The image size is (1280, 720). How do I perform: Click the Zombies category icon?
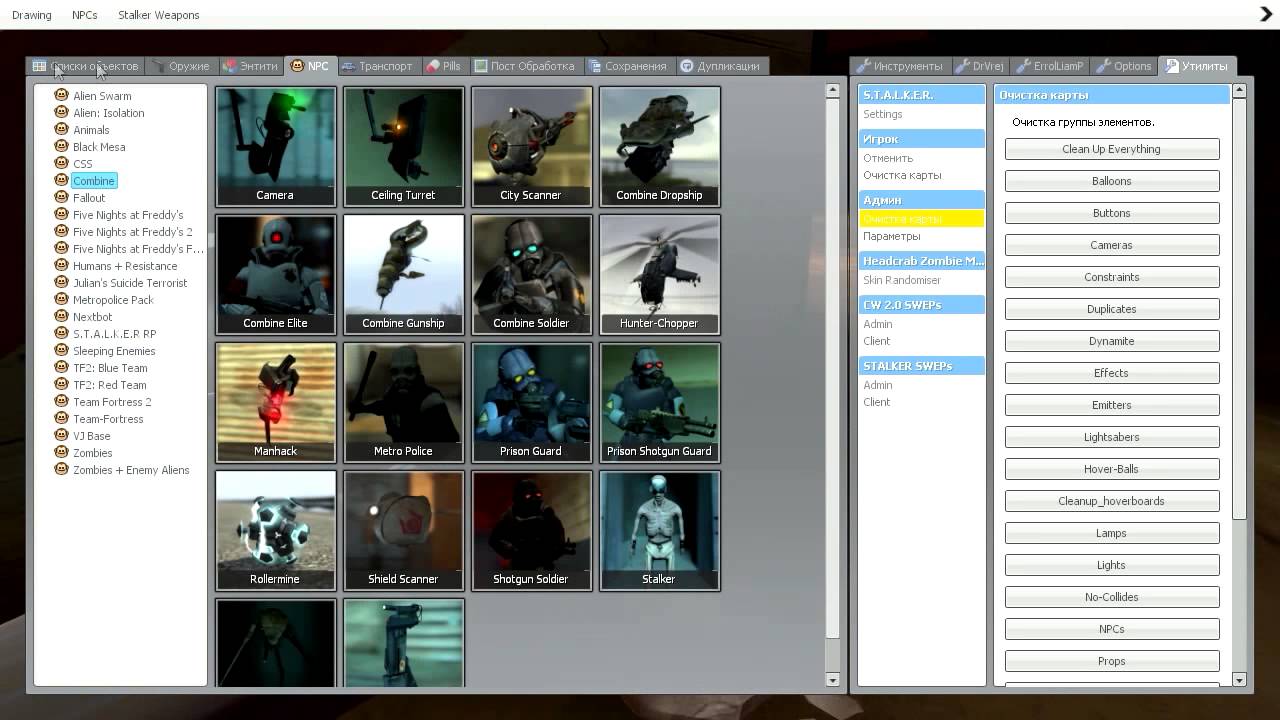[x=62, y=453]
